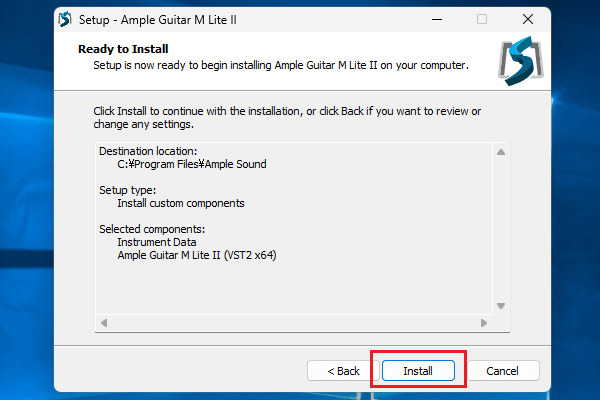Click the 'Install custom components' line
600x400 pixels.
[x=180, y=203]
